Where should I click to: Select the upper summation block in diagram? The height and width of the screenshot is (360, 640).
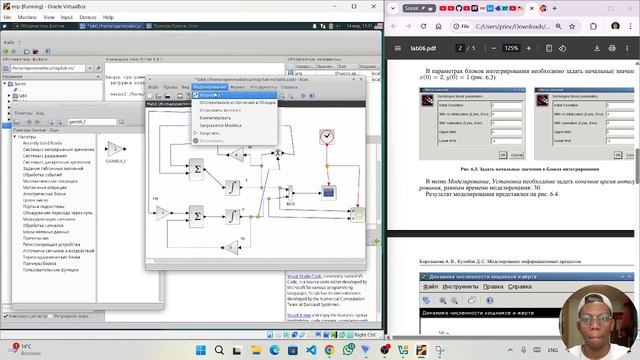pyautogui.click(x=197, y=169)
